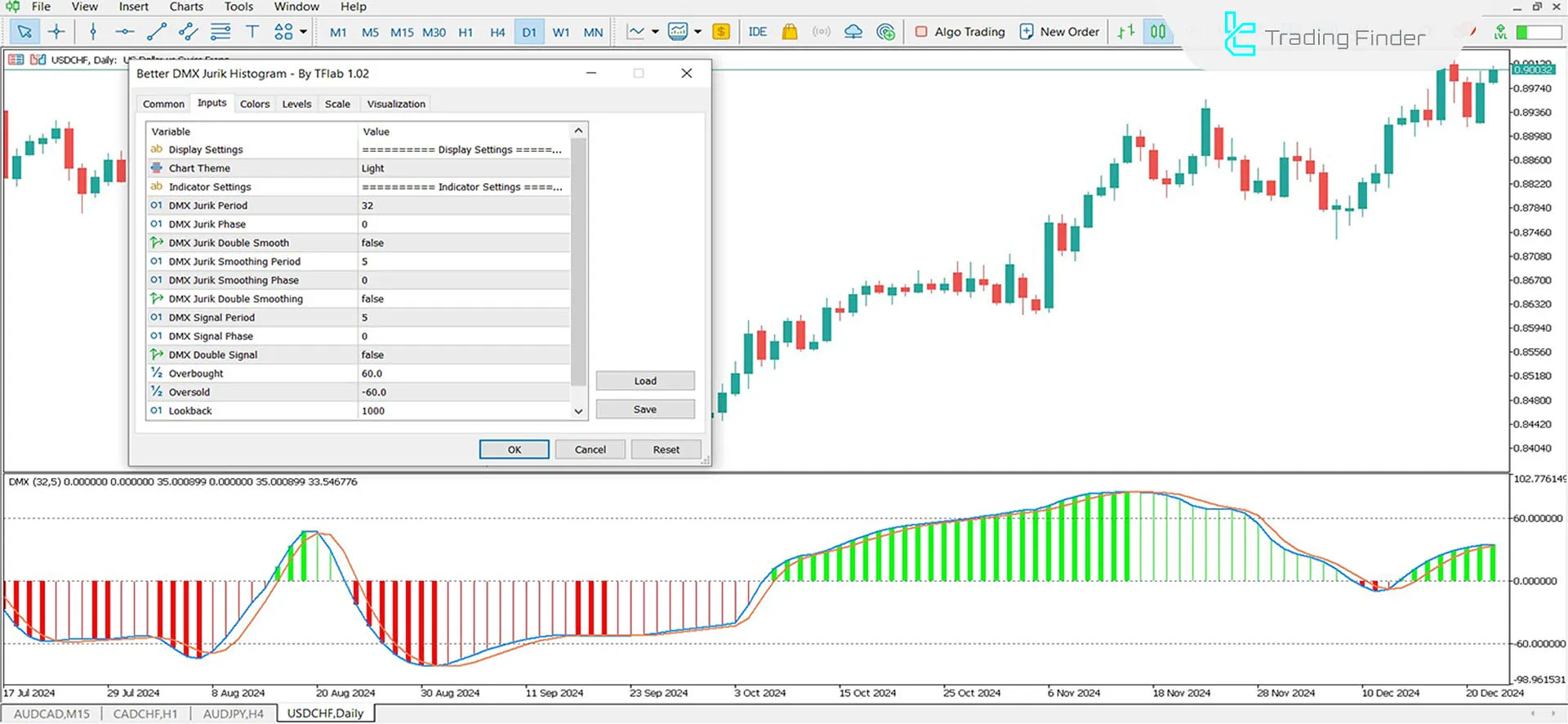Open the VPS cloud hosting icon

click(853, 32)
